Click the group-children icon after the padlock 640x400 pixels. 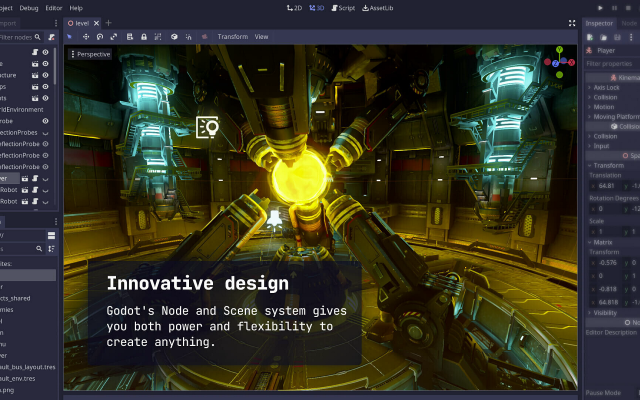(158, 37)
